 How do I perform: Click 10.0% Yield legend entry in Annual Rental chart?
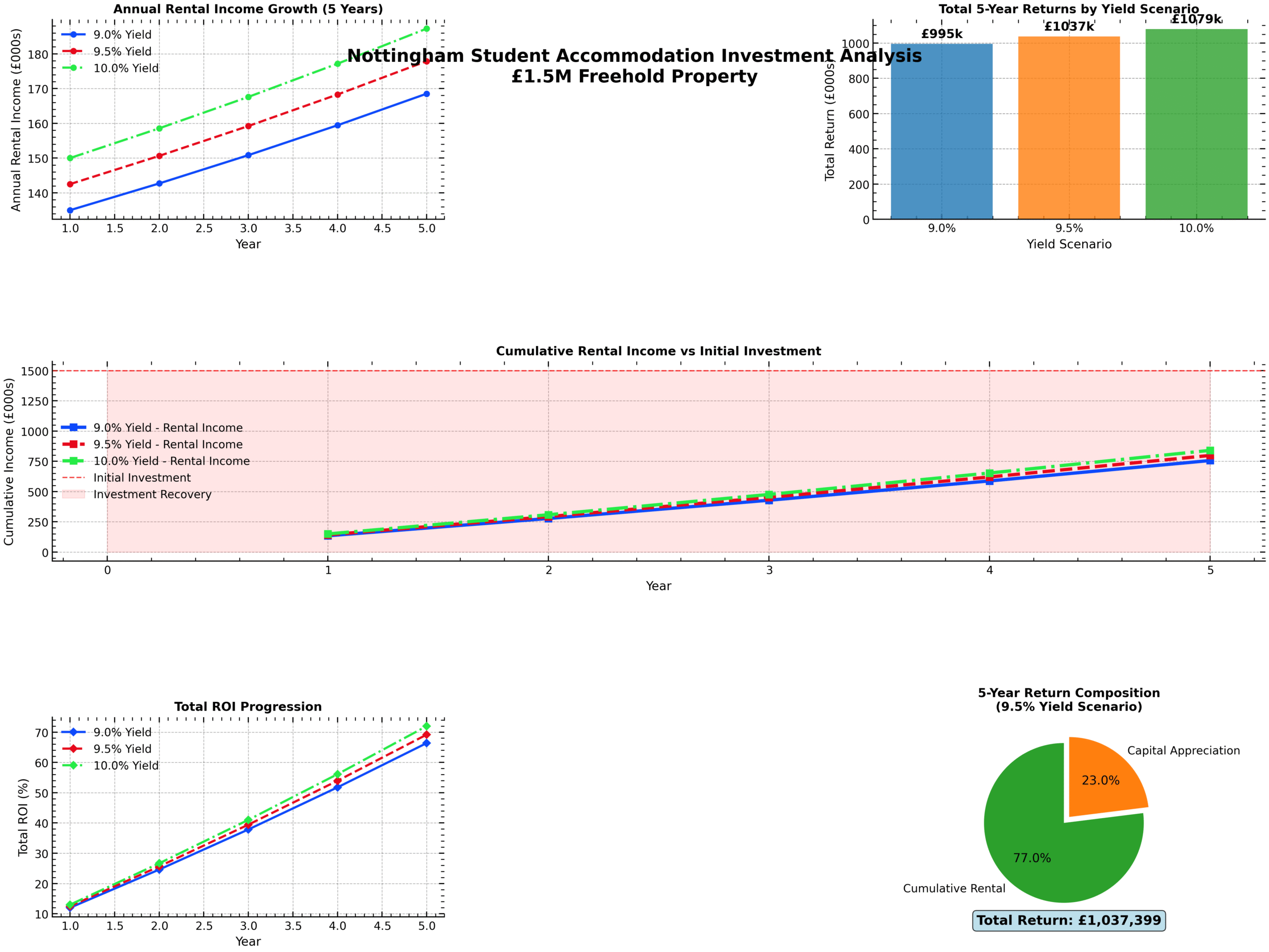point(111,68)
